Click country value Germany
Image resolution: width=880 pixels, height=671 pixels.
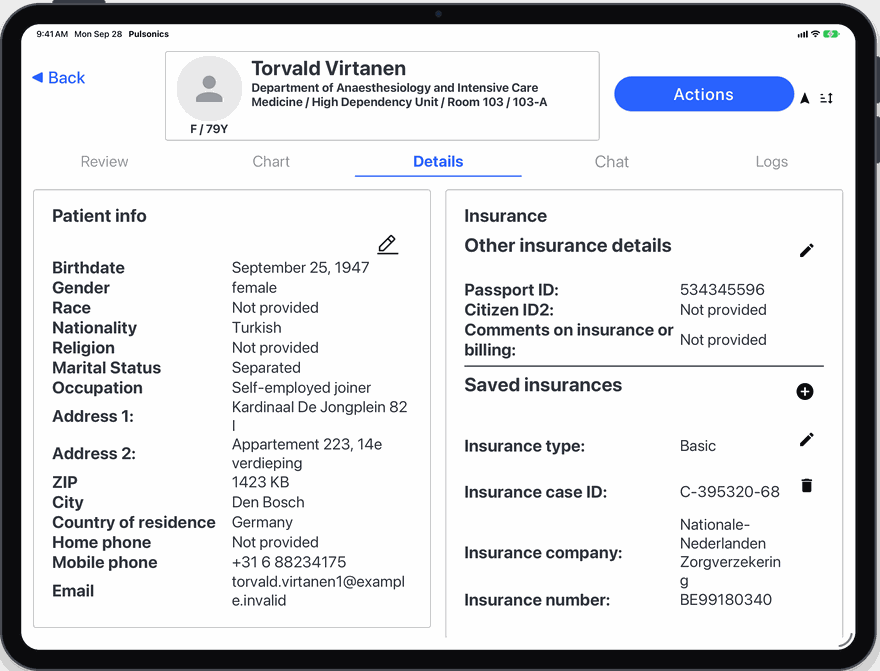pos(262,522)
